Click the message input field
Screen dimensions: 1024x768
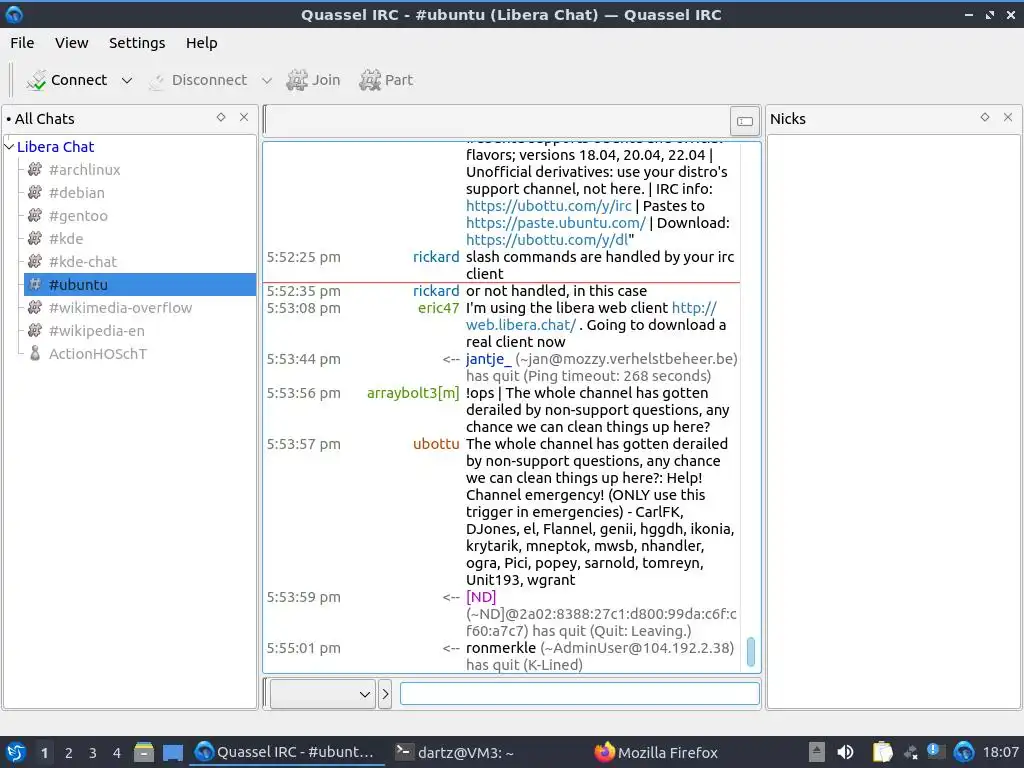point(579,694)
